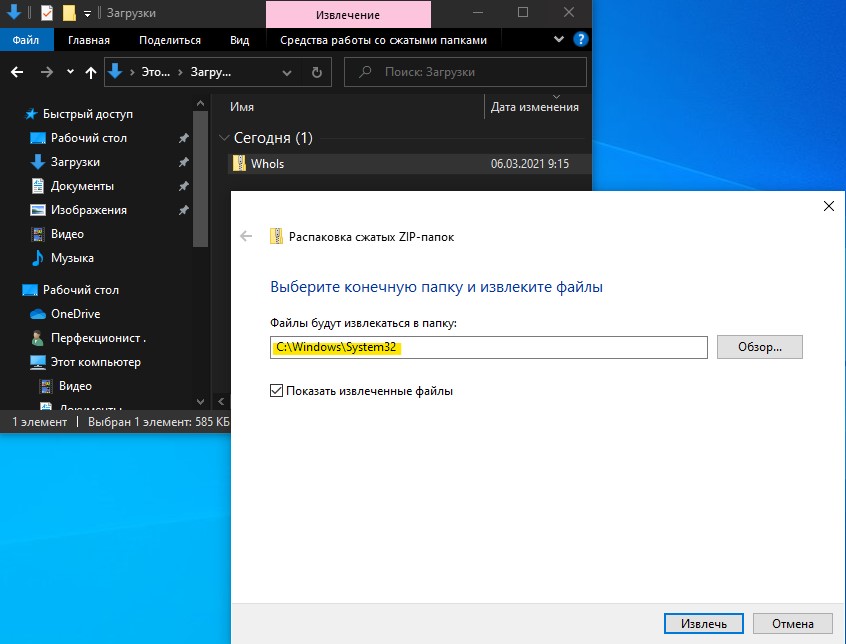The image size is (846, 644).
Task: Click Properties icon in quick access toolbar
Action: pos(47,12)
